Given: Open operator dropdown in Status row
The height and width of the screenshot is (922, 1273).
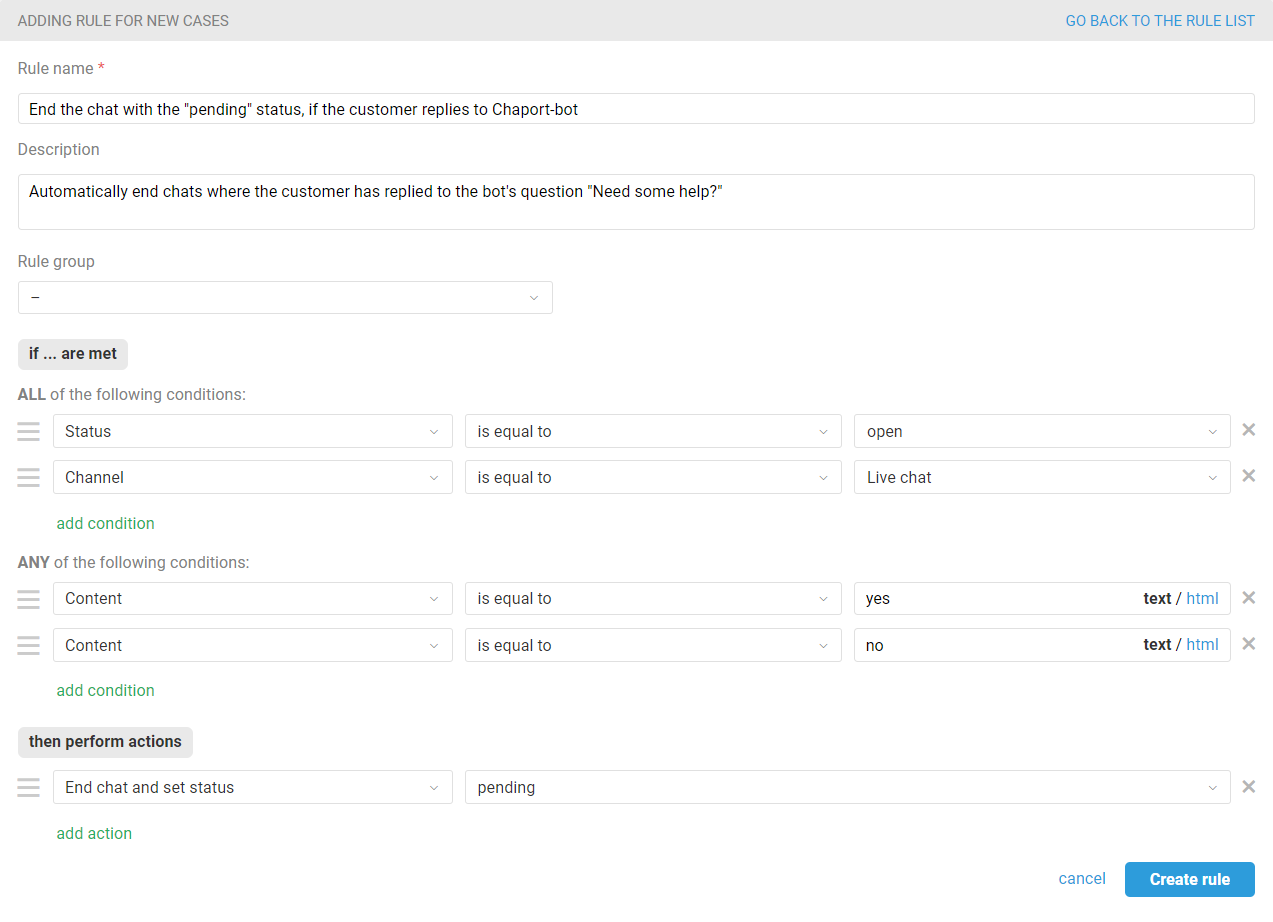Looking at the screenshot, I should pos(653,431).
